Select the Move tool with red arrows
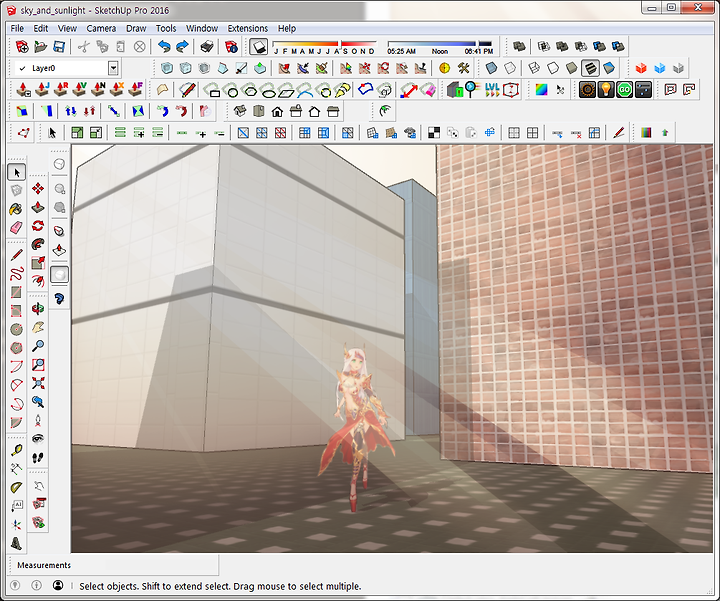This screenshot has width=720, height=601. (38, 189)
